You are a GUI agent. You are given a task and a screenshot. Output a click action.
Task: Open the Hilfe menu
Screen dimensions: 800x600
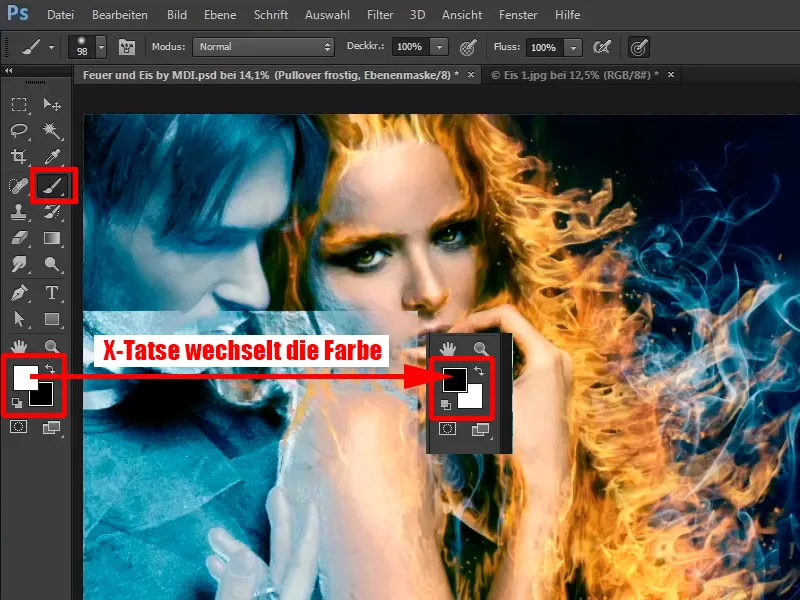click(x=567, y=15)
